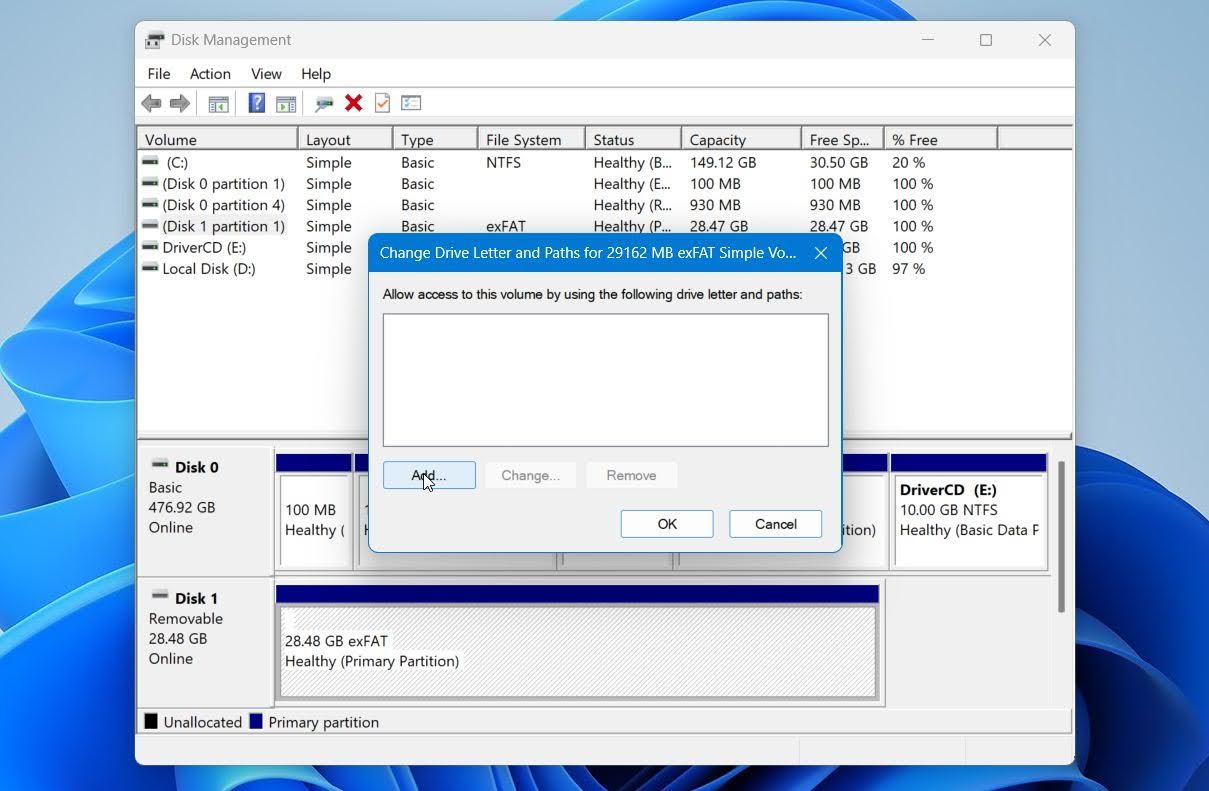Click the 30.50 GB free space cell

tap(839, 162)
